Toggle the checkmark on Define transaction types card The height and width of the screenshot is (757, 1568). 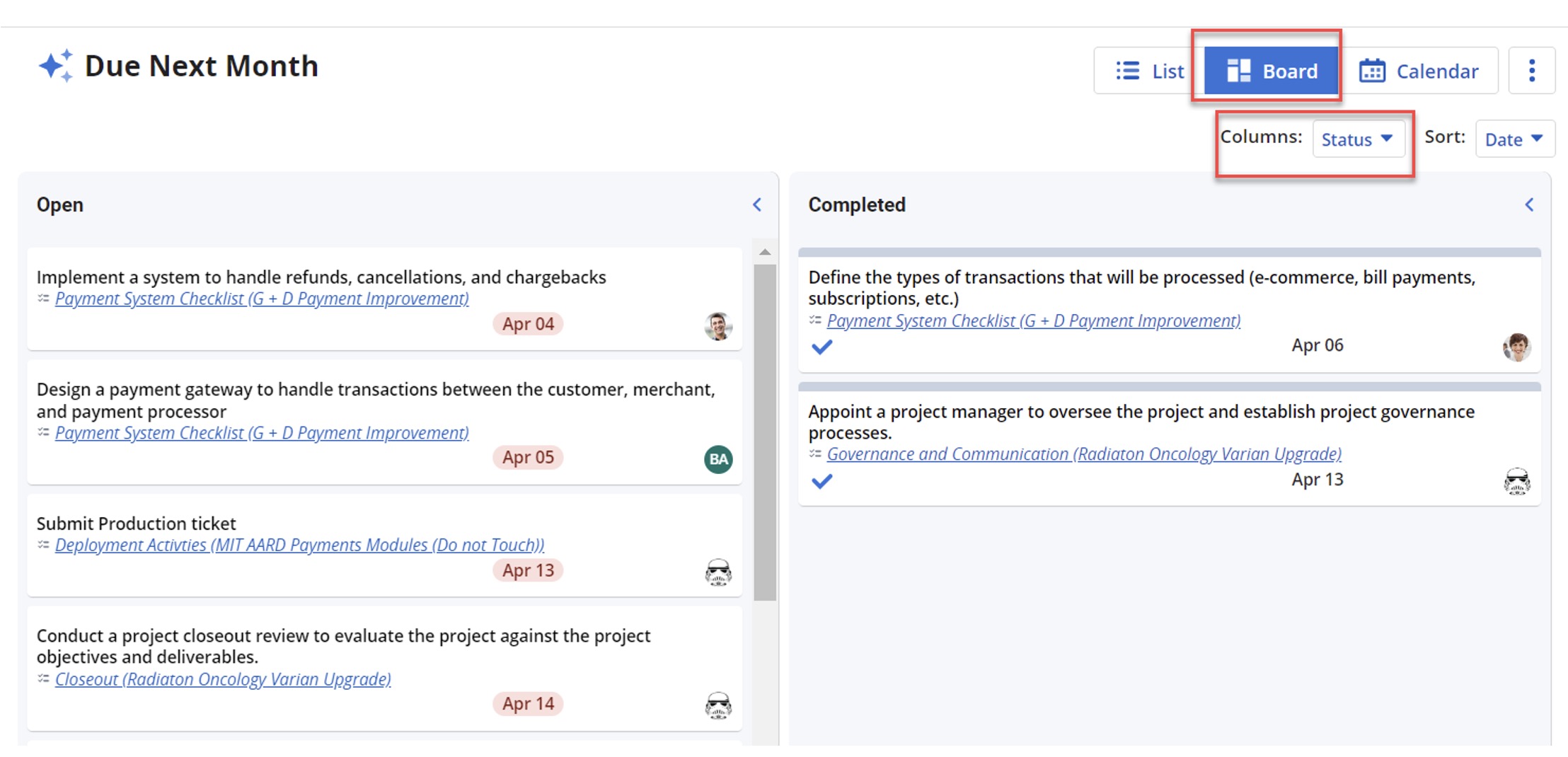[x=822, y=347]
